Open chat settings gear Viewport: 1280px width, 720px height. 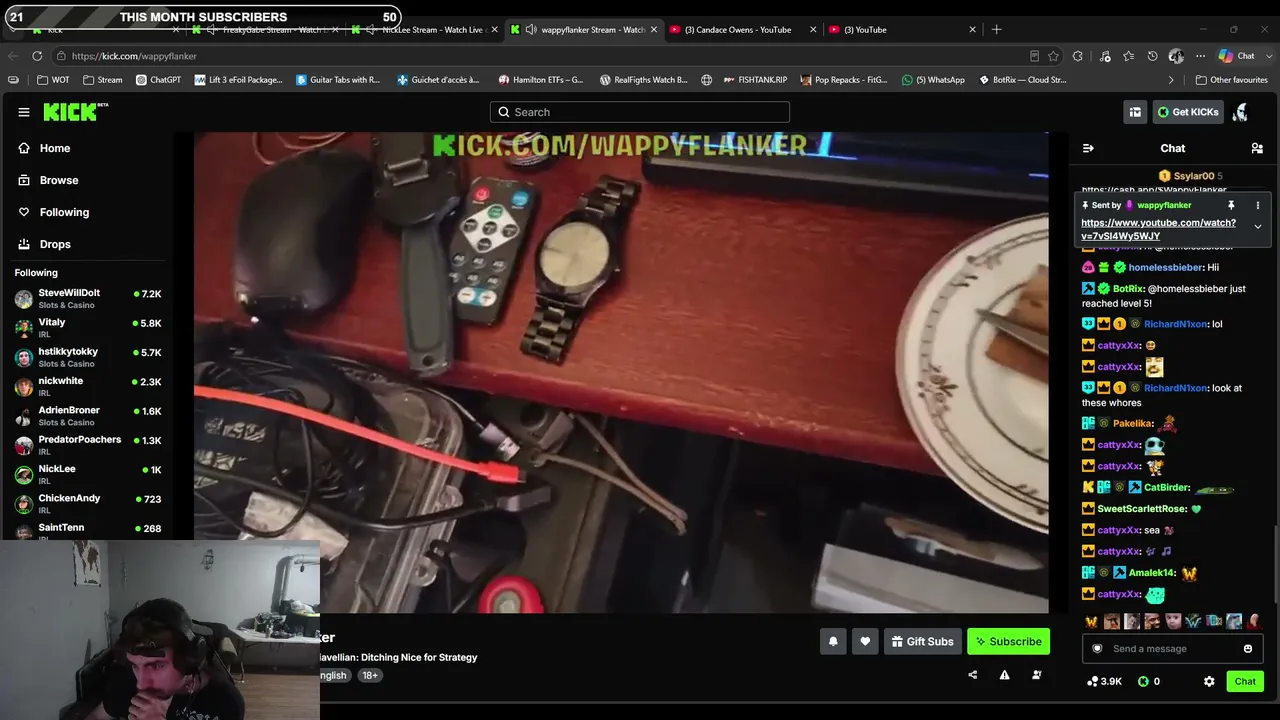pos(1209,681)
